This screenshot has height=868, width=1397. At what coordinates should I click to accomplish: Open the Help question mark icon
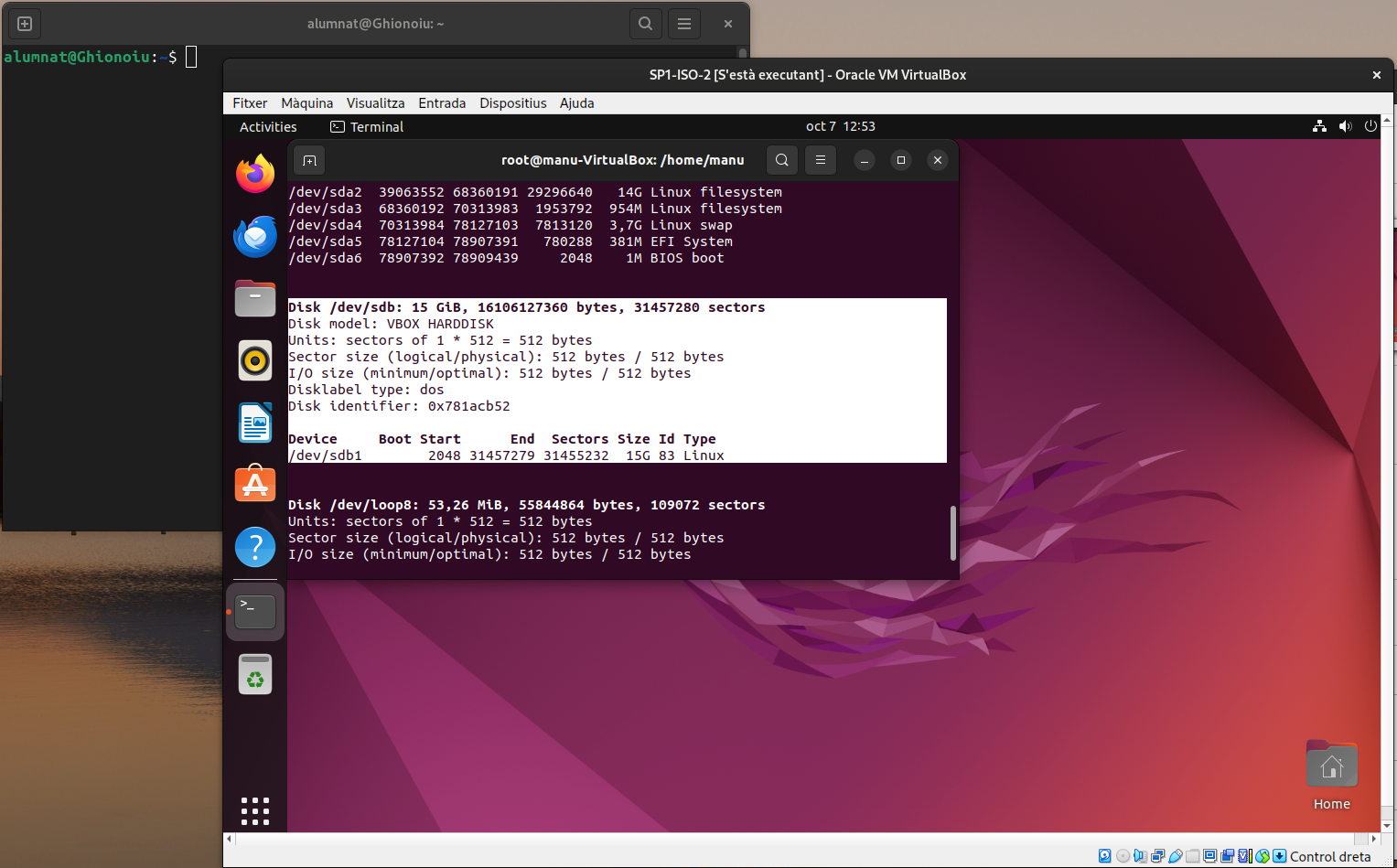point(255,547)
